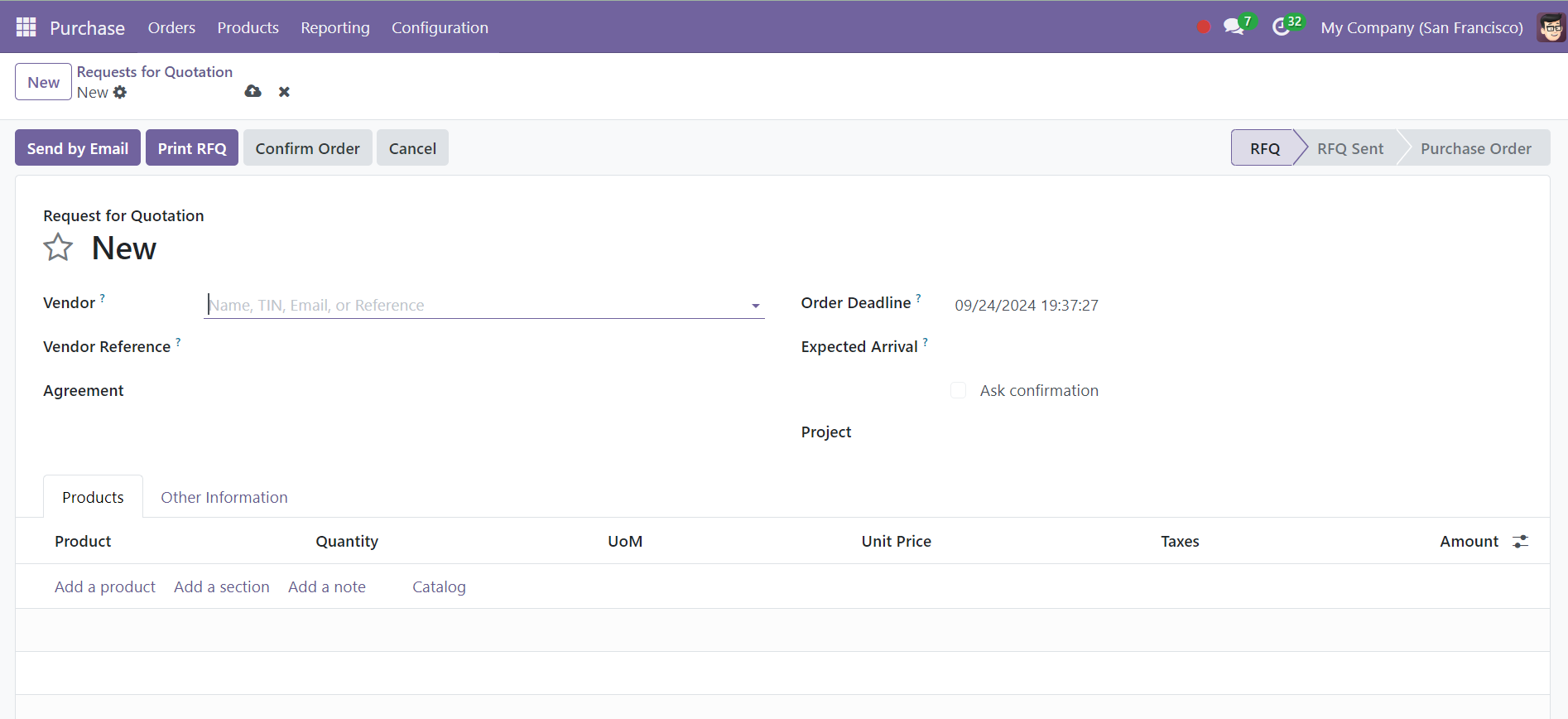Click the Taxes column header
The image size is (1568, 719).
click(x=1180, y=541)
